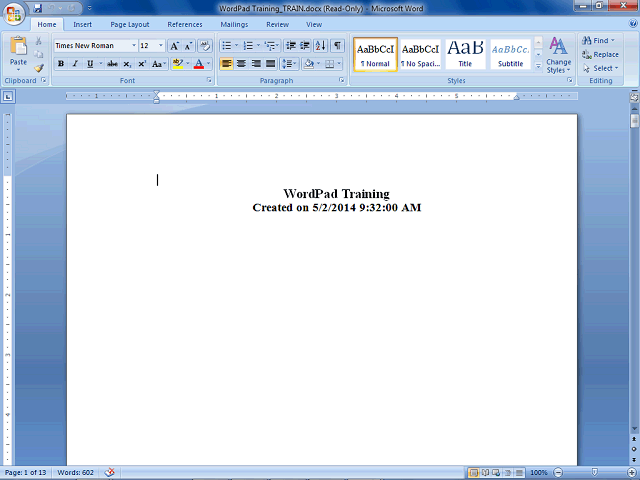Viewport: 640px width, 480px height.
Task: Paste clipboard contents
Action: 18,52
